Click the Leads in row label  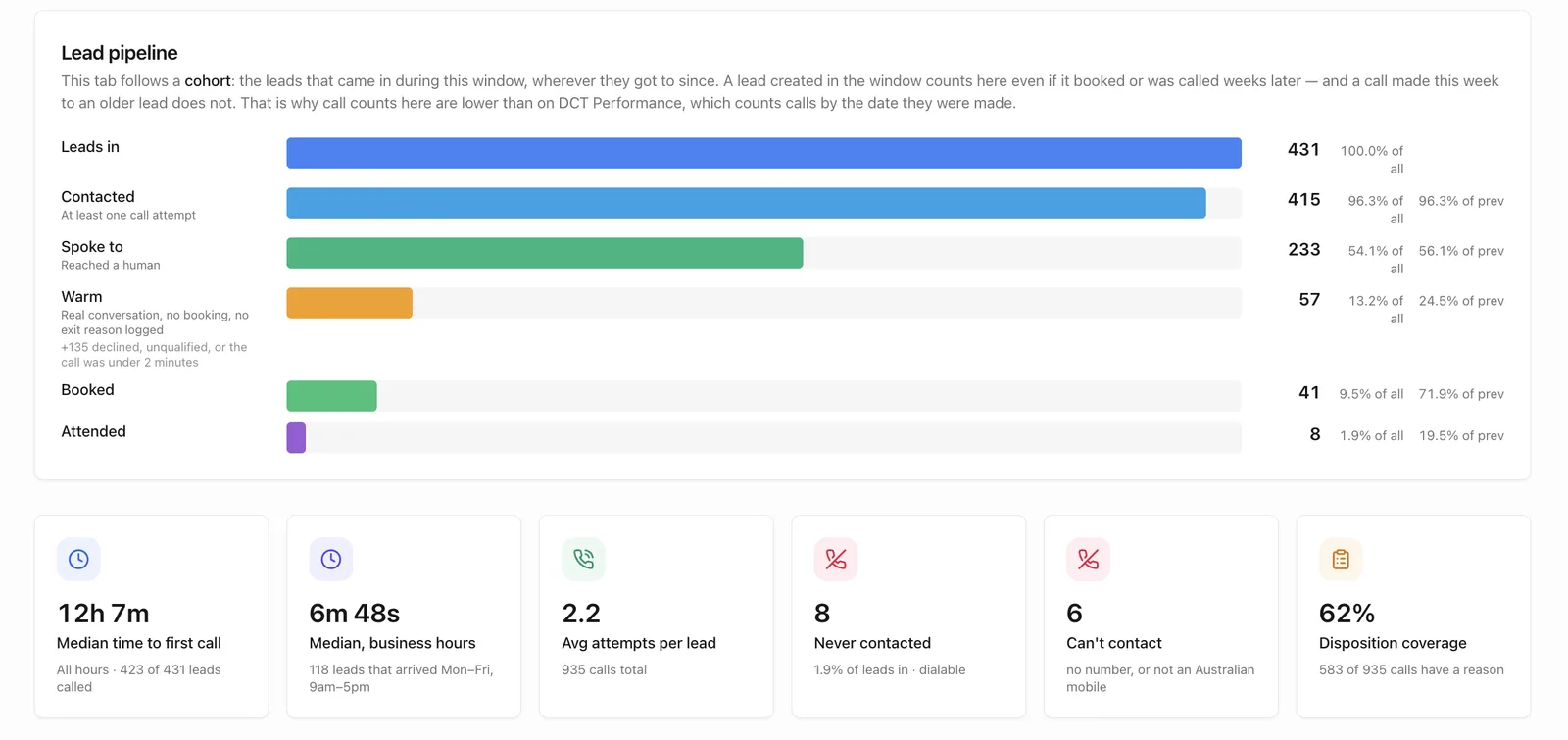click(90, 147)
